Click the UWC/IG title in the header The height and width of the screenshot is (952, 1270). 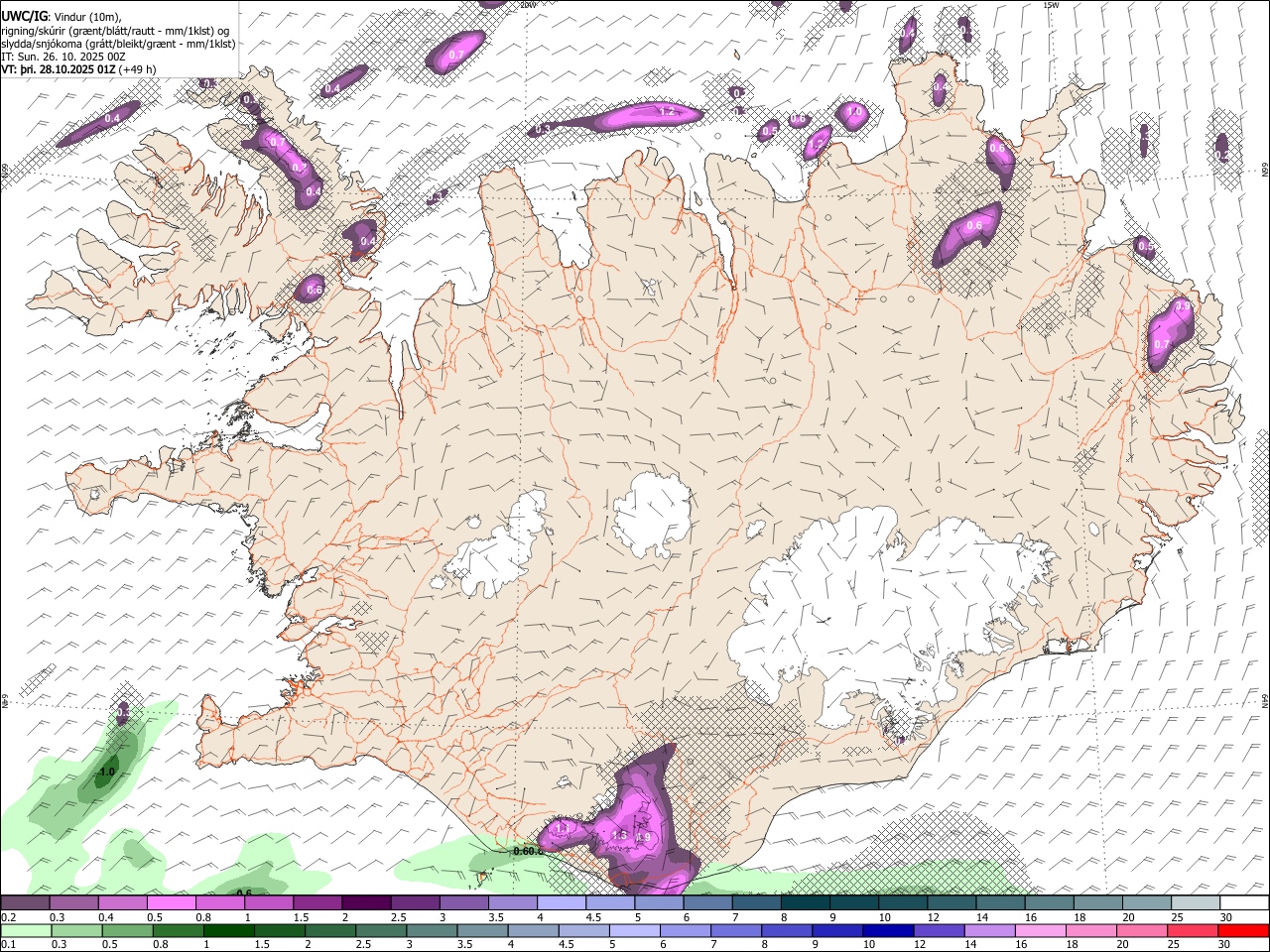[x=24, y=15]
